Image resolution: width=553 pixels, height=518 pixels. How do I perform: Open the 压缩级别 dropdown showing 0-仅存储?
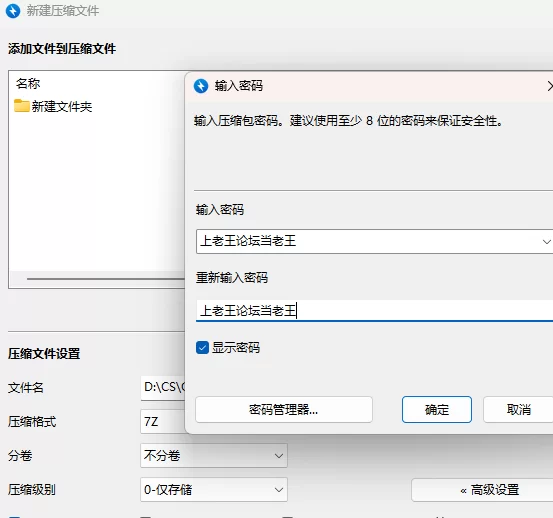[214, 489]
